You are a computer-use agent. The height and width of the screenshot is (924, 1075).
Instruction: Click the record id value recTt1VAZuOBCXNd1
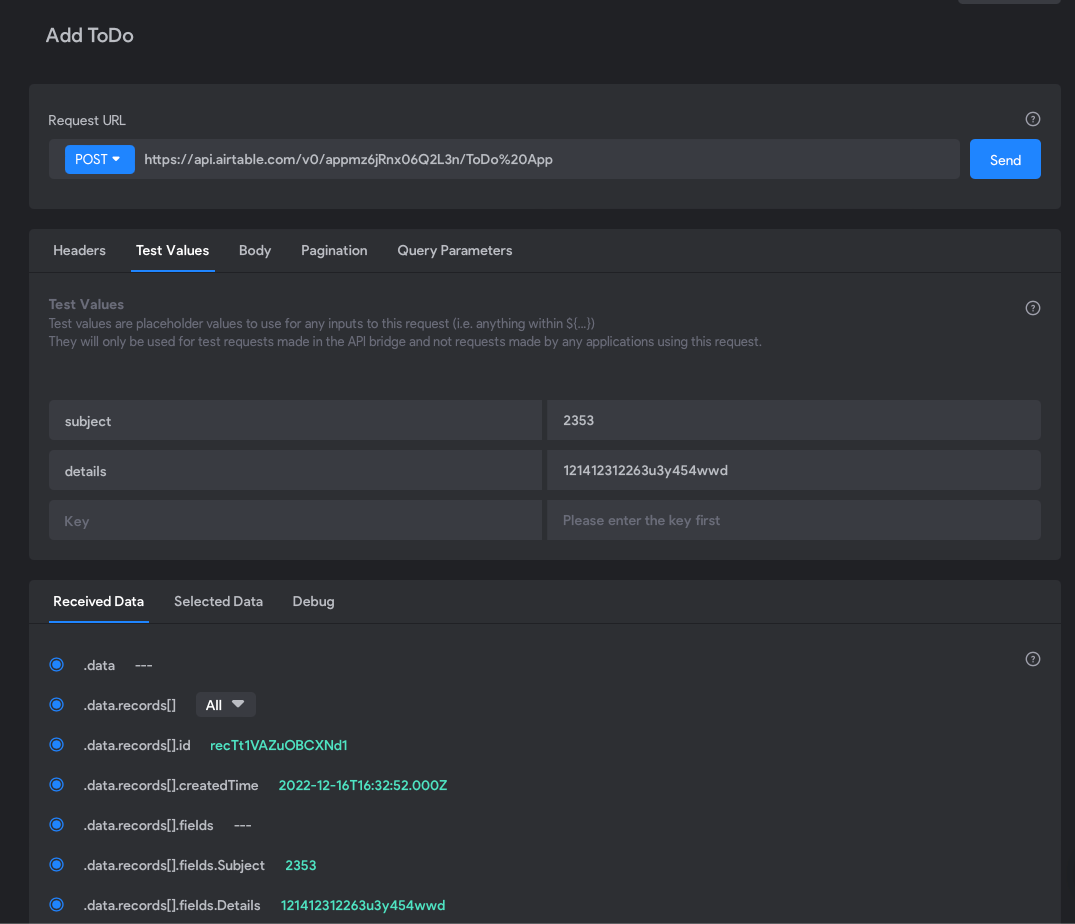(279, 745)
